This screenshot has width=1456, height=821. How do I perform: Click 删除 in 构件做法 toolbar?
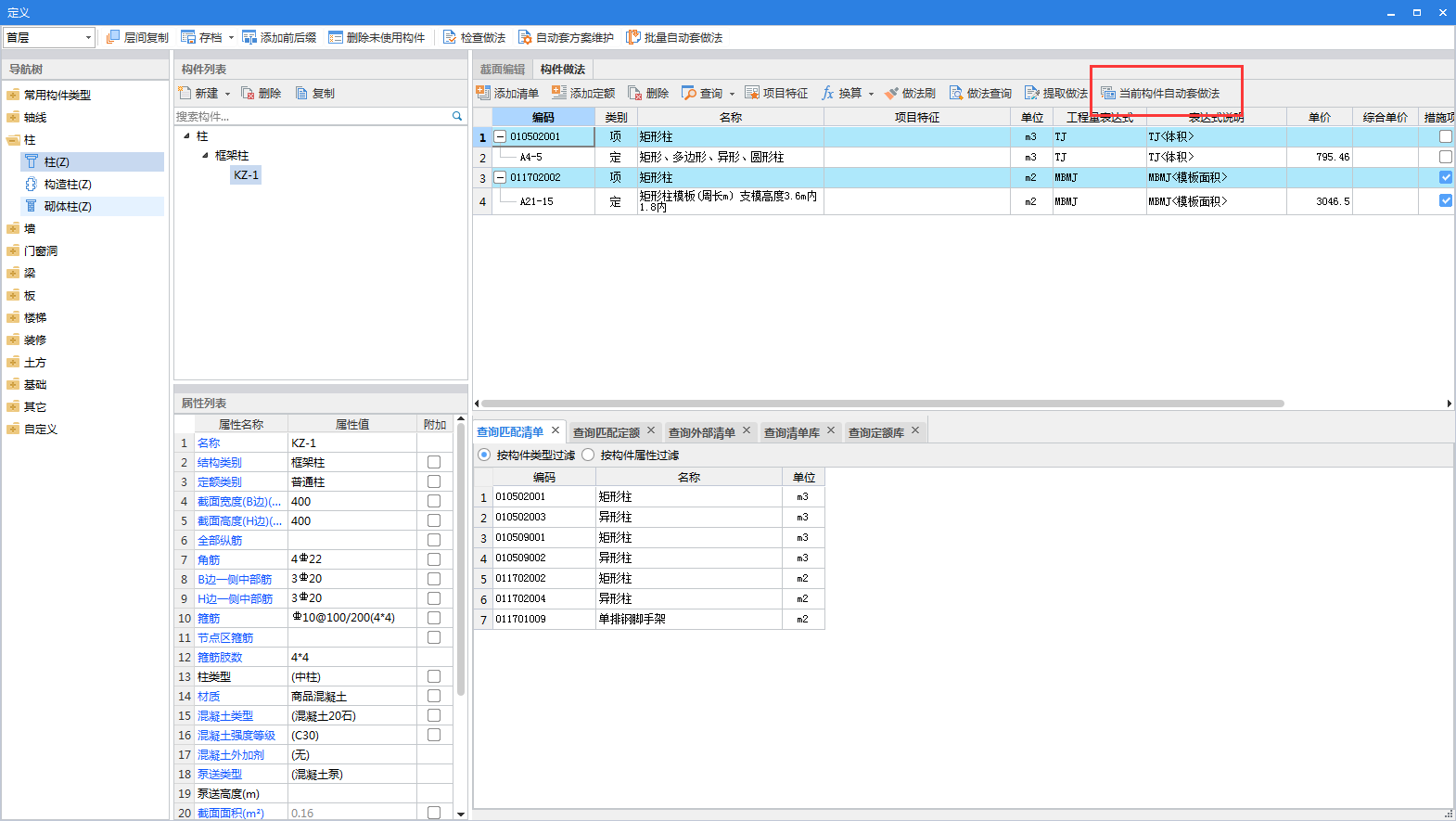coord(648,93)
